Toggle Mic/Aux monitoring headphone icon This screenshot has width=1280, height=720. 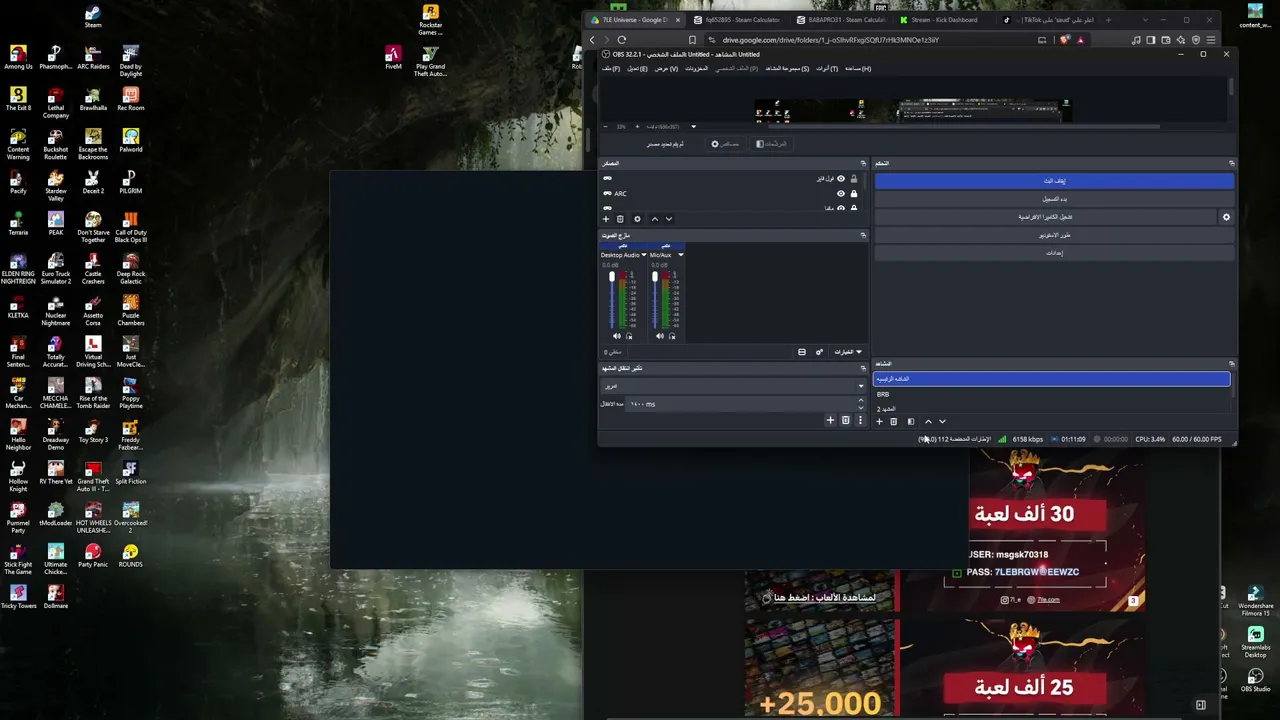click(672, 336)
